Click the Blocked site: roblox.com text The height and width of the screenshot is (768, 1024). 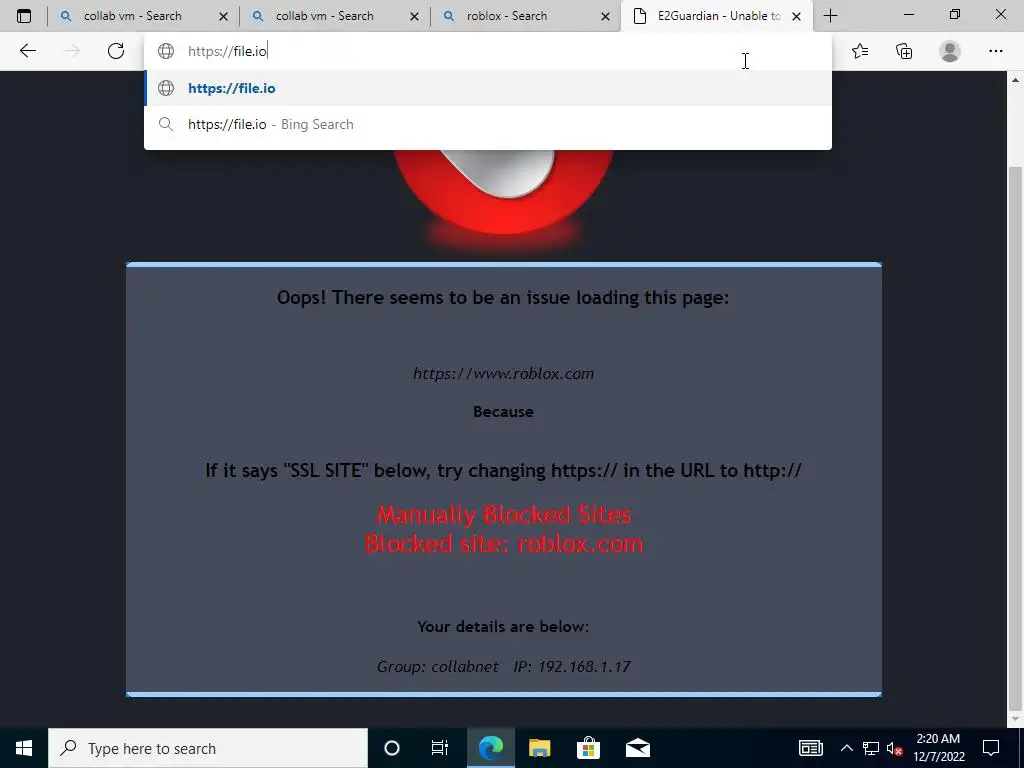504,543
